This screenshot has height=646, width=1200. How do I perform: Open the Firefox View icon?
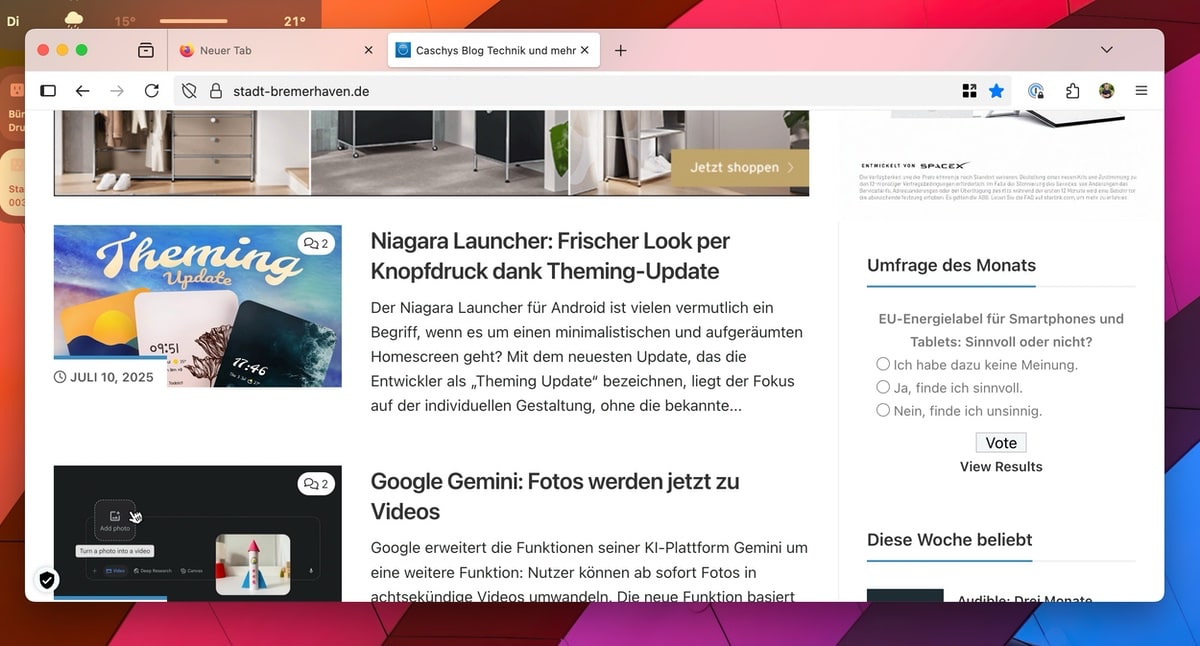coord(146,50)
